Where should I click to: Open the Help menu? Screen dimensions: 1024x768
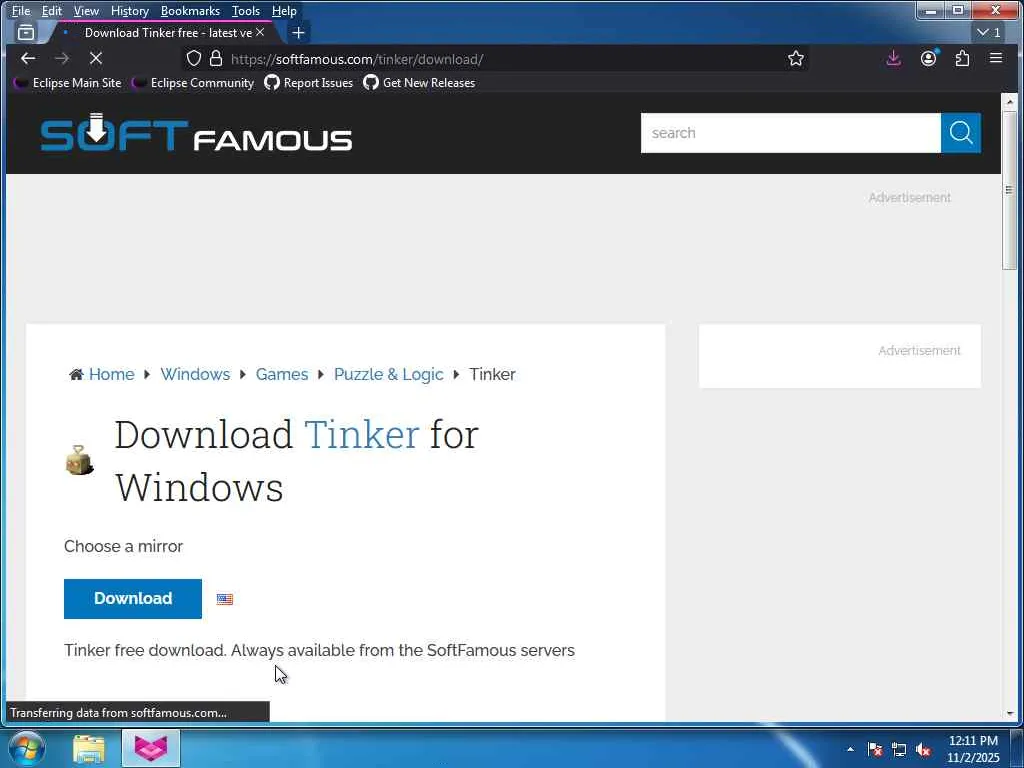pyautogui.click(x=284, y=10)
